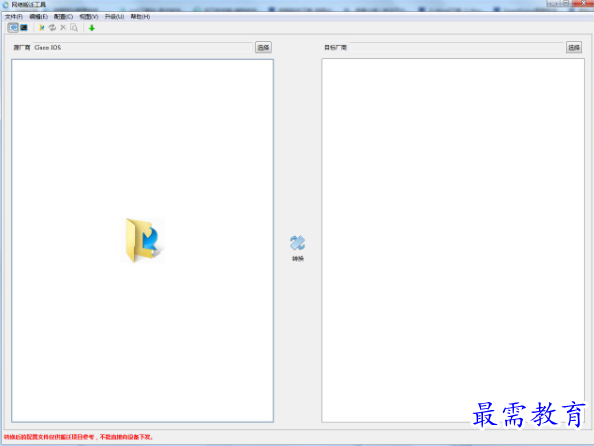The height and width of the screenshot is (446, 594).
Task: Click the magnifier search toolbar icon
Action: [74, 28]
